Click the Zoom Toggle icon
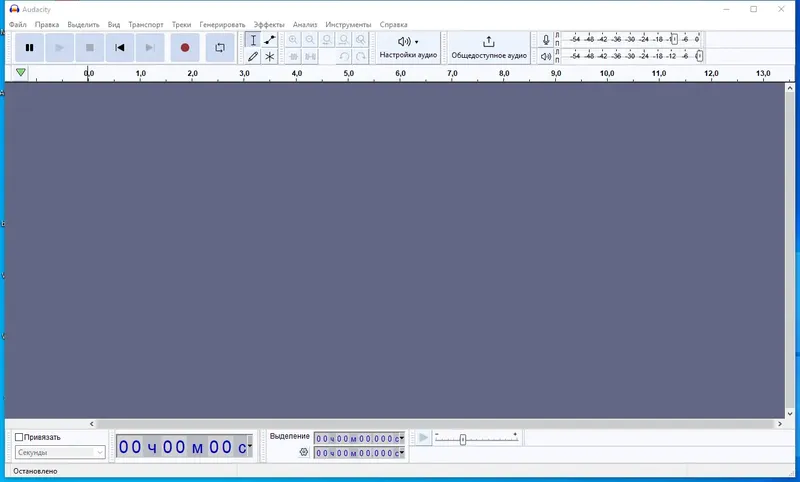The width and height of the screenshot is (800, 482). [361, 40]
